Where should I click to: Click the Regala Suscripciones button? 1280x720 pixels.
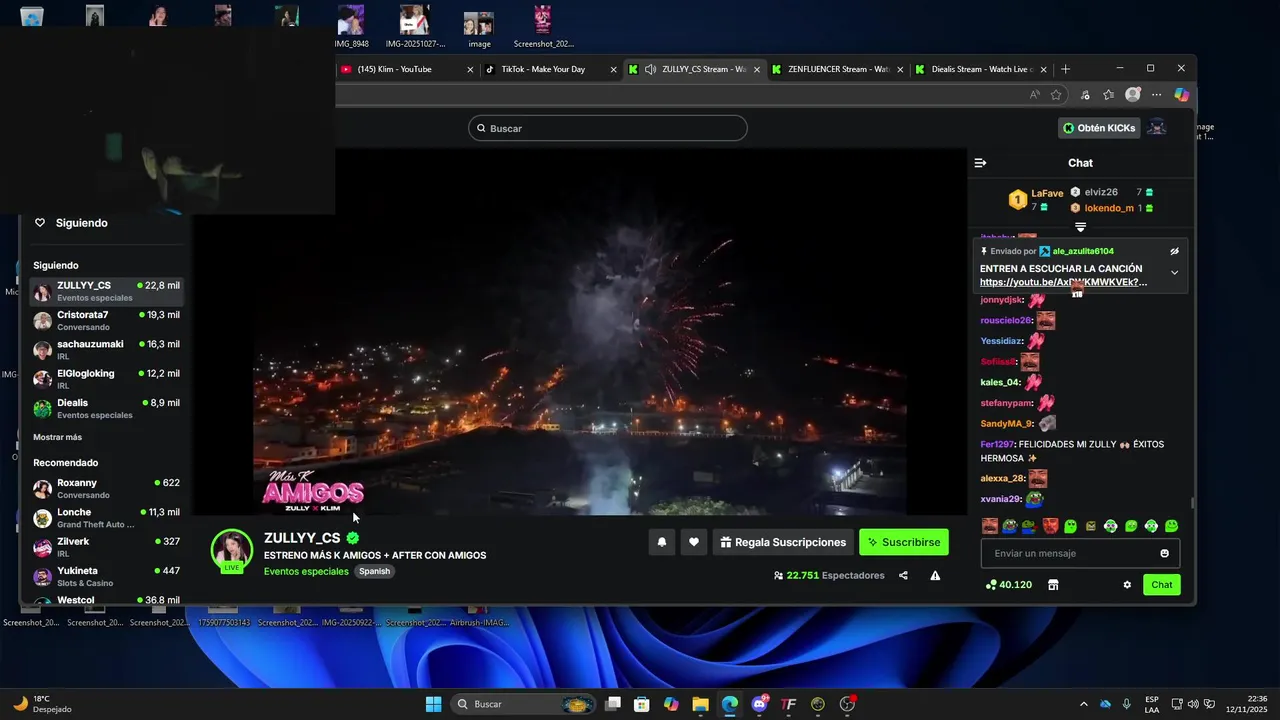pos(783,542)
